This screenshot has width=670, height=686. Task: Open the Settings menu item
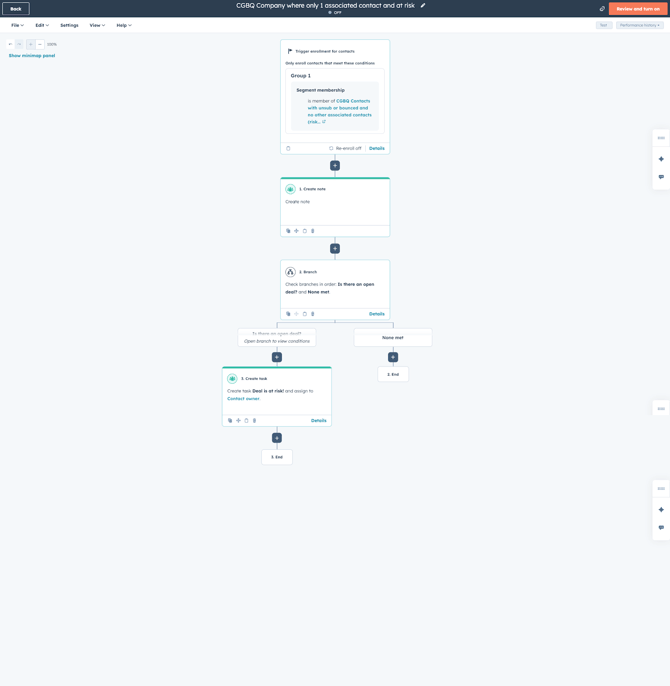click(69, 25)
